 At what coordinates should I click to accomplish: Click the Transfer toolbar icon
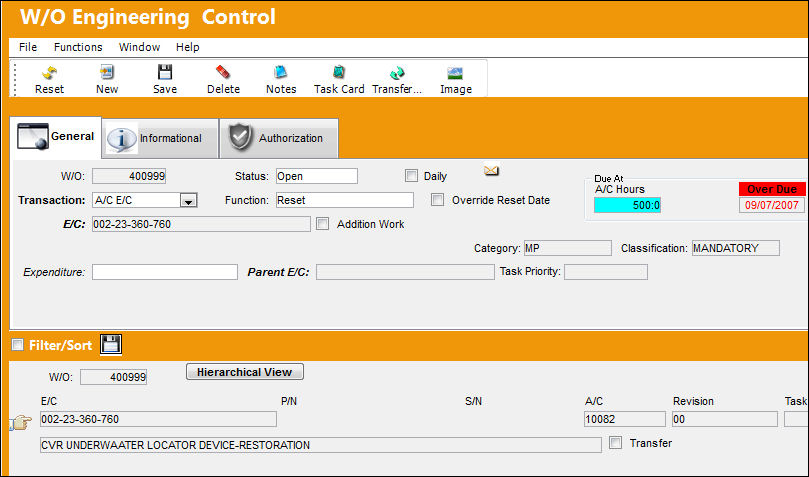(x=397, y=73)
